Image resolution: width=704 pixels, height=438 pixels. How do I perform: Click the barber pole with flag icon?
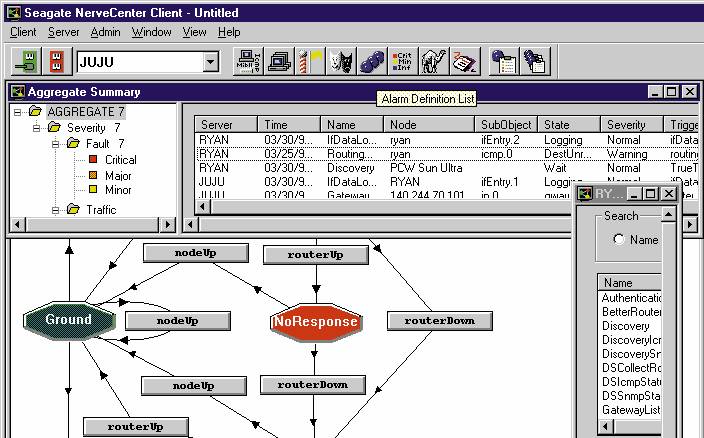click(310, 61)
